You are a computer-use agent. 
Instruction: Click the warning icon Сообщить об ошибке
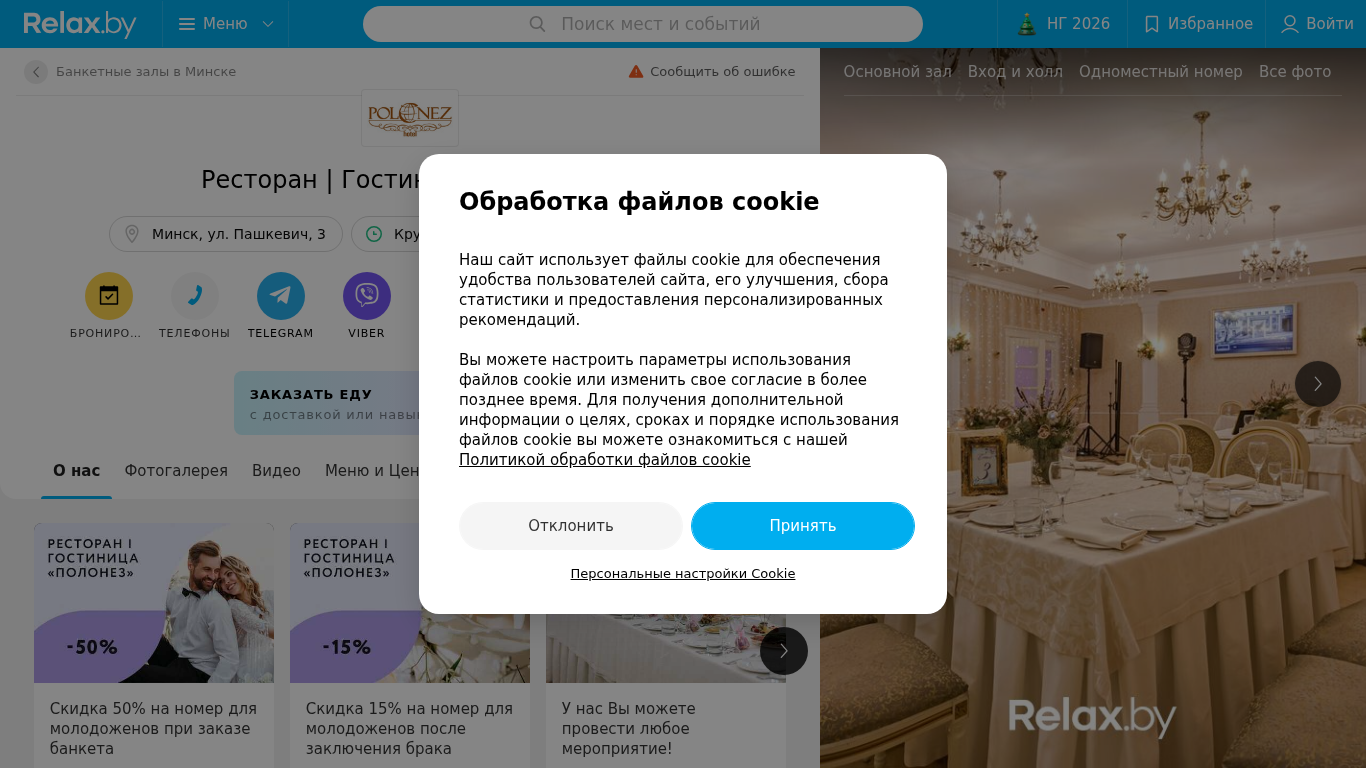point(636,72)
